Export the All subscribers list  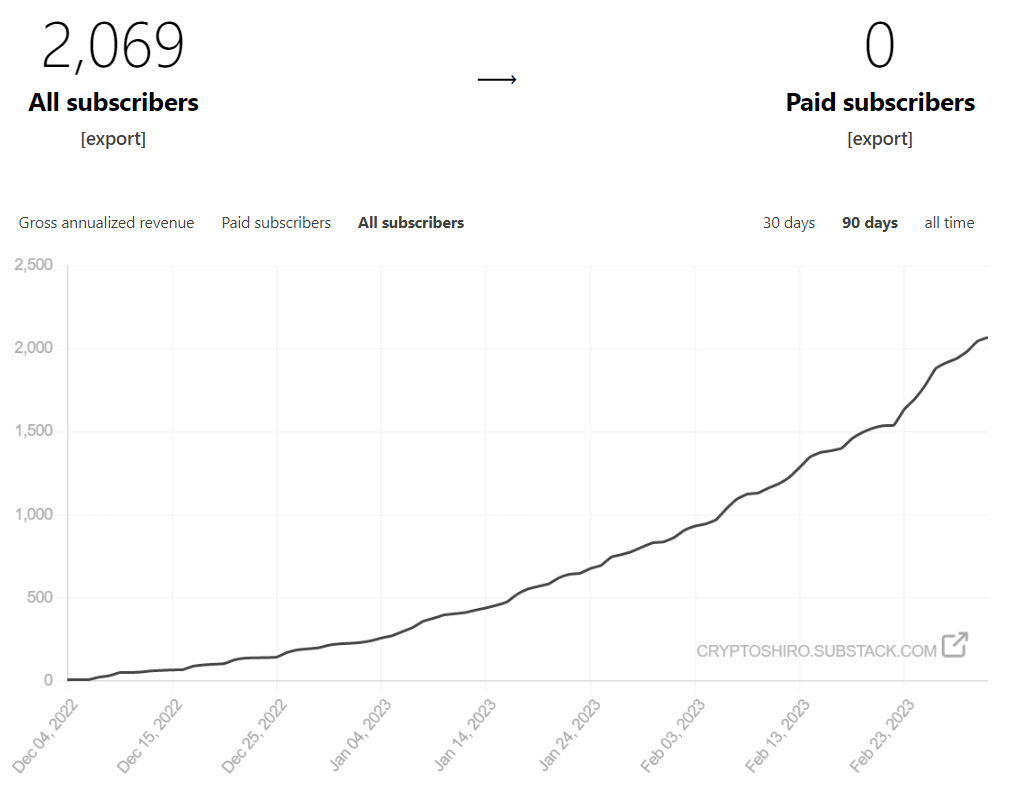click(x=113, y=139)
